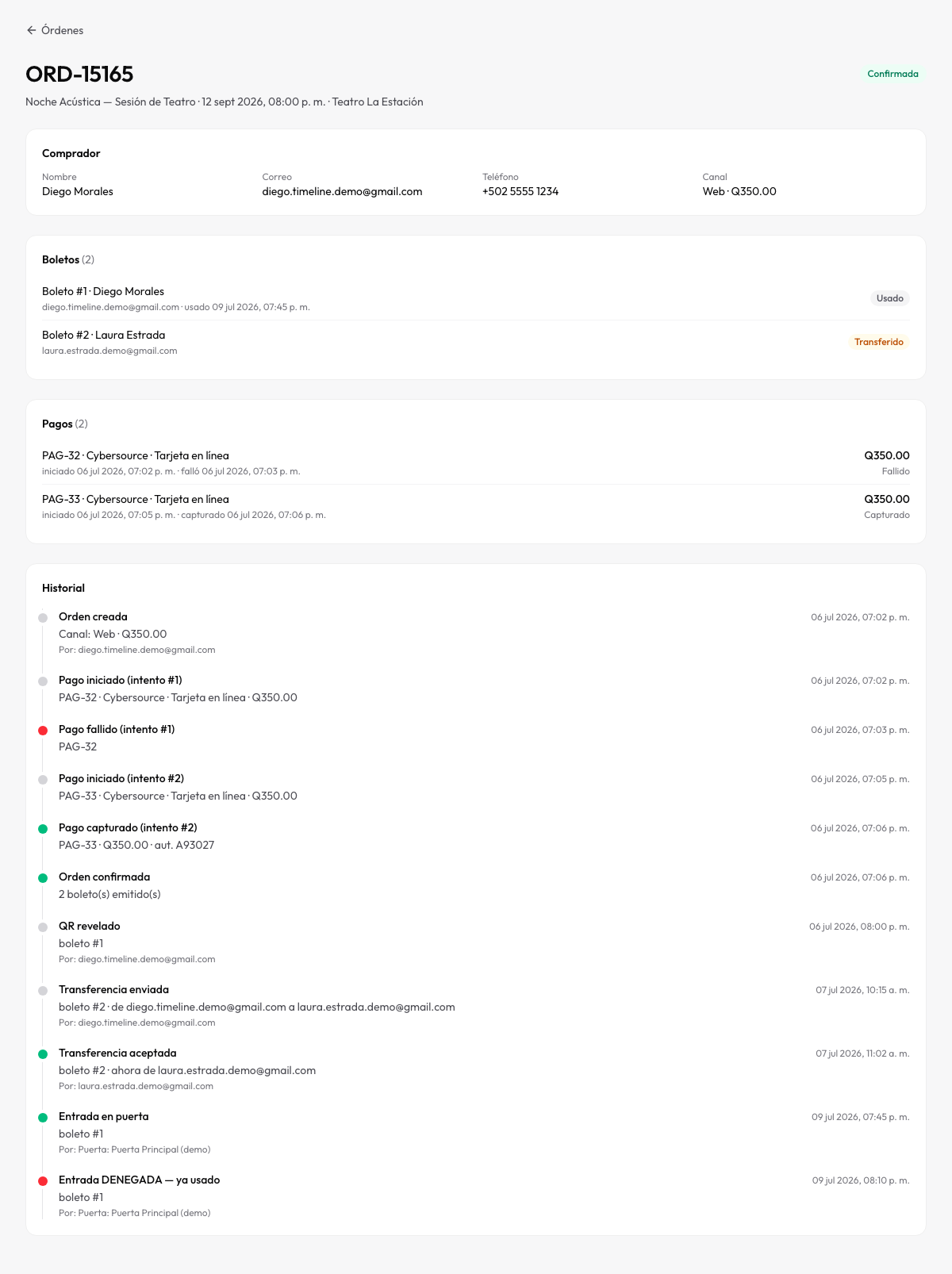Select the failed payment PAG-32 row
The width and height of the screenshot is (952, 1274).
click(476, 462)
